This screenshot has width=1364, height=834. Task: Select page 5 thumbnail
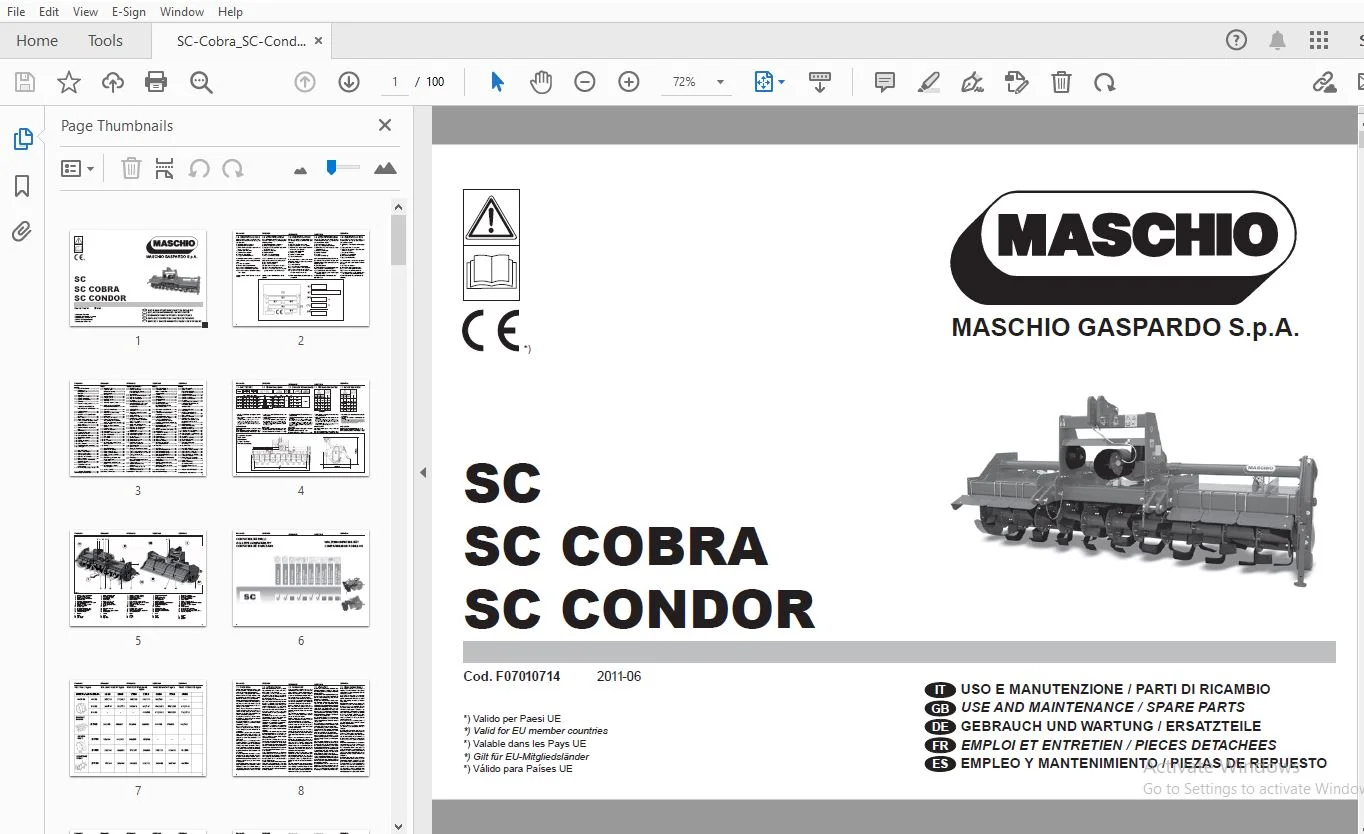pyautogui.click(x=138, y=578)
